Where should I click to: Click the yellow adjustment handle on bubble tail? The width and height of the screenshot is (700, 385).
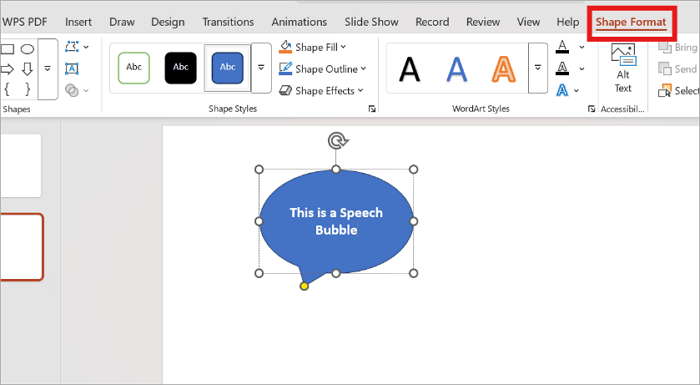pos(304,286)
